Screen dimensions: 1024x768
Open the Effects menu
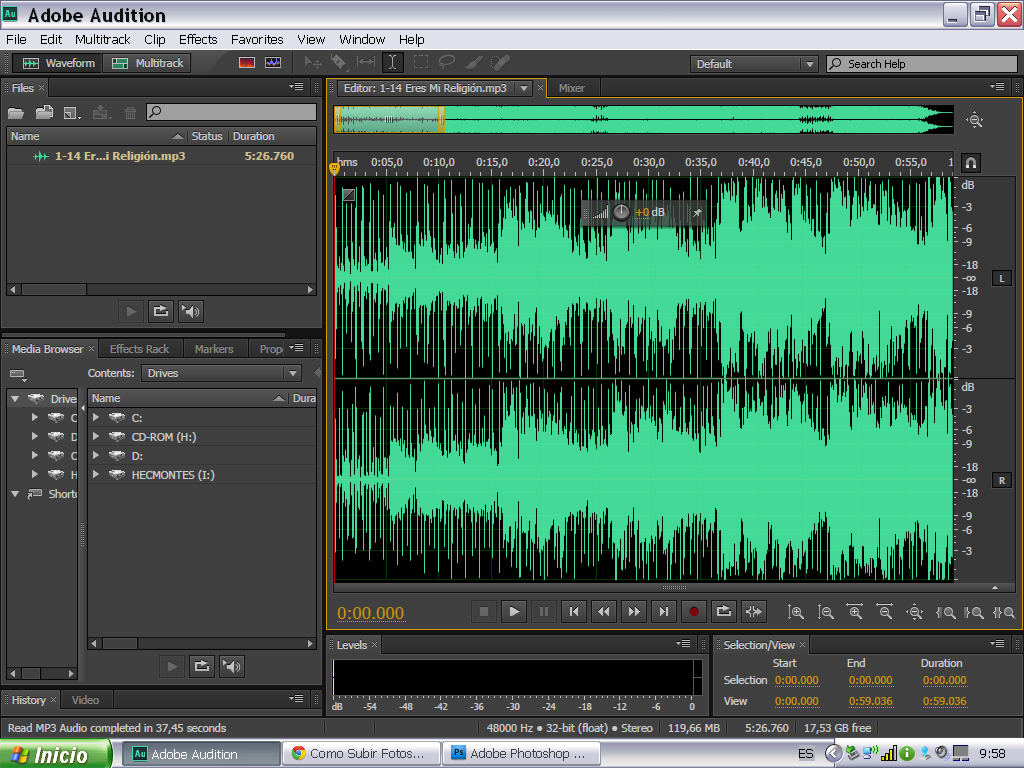pos(197,39)
